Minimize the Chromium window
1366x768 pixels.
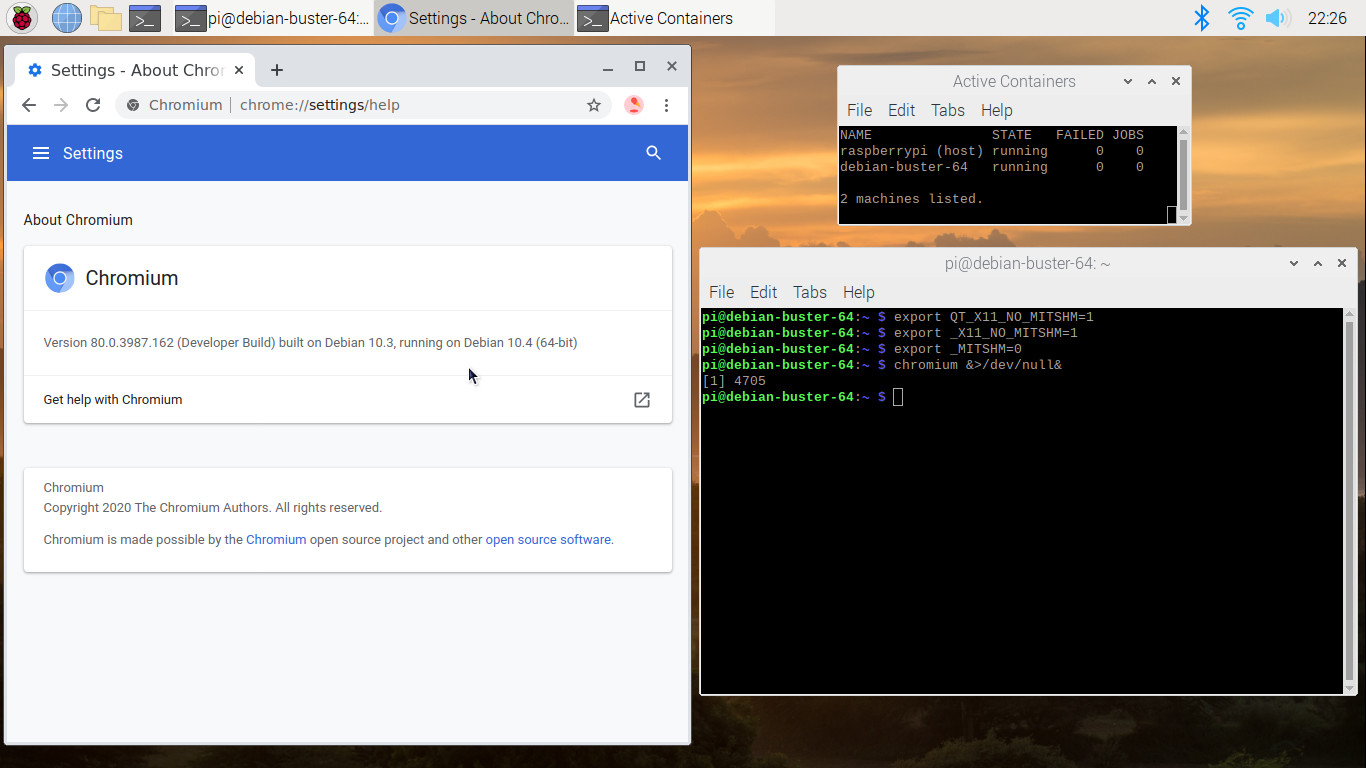point(608,67)
